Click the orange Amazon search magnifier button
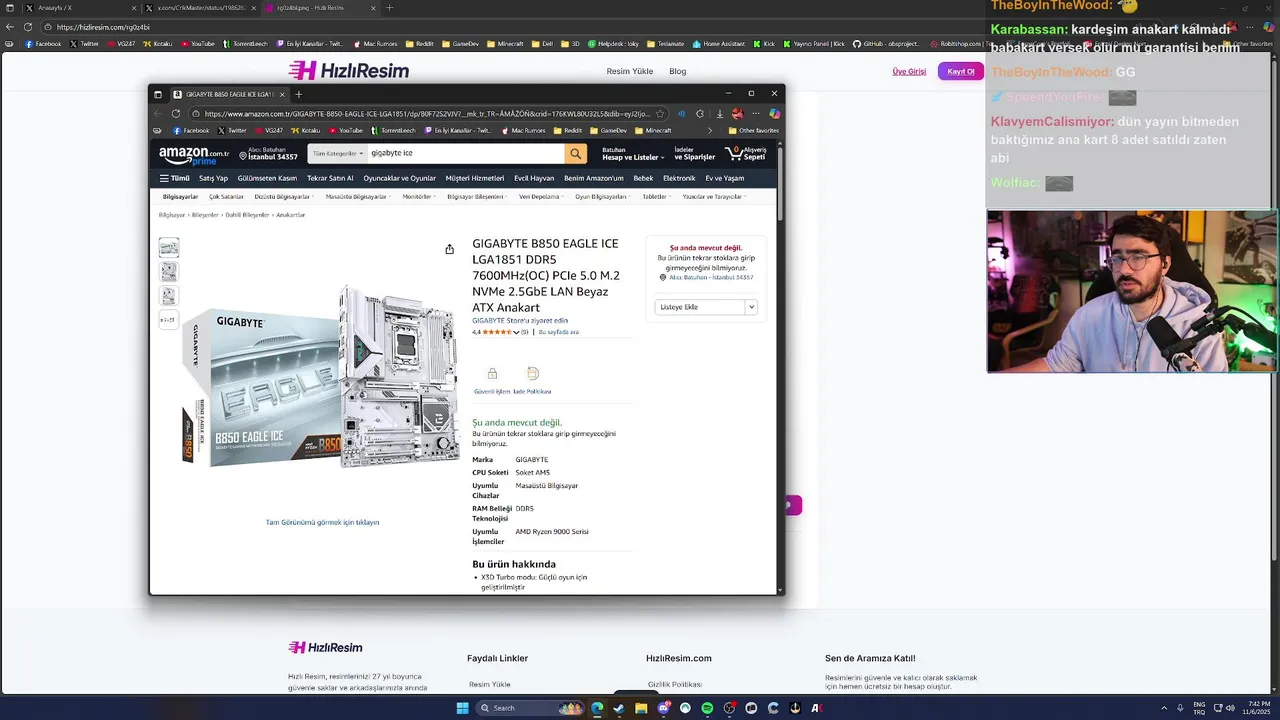Viewport: 1280px width, 720px height. click(575, 153)
